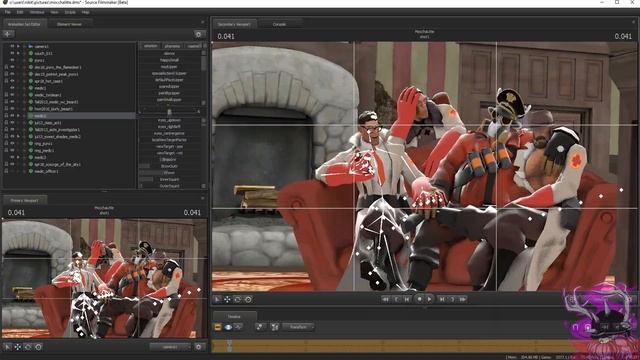The height and width of the screenshot is (360, 640).
Task: Play the animation in secondary viewport
Action: [x=429, y=299]
